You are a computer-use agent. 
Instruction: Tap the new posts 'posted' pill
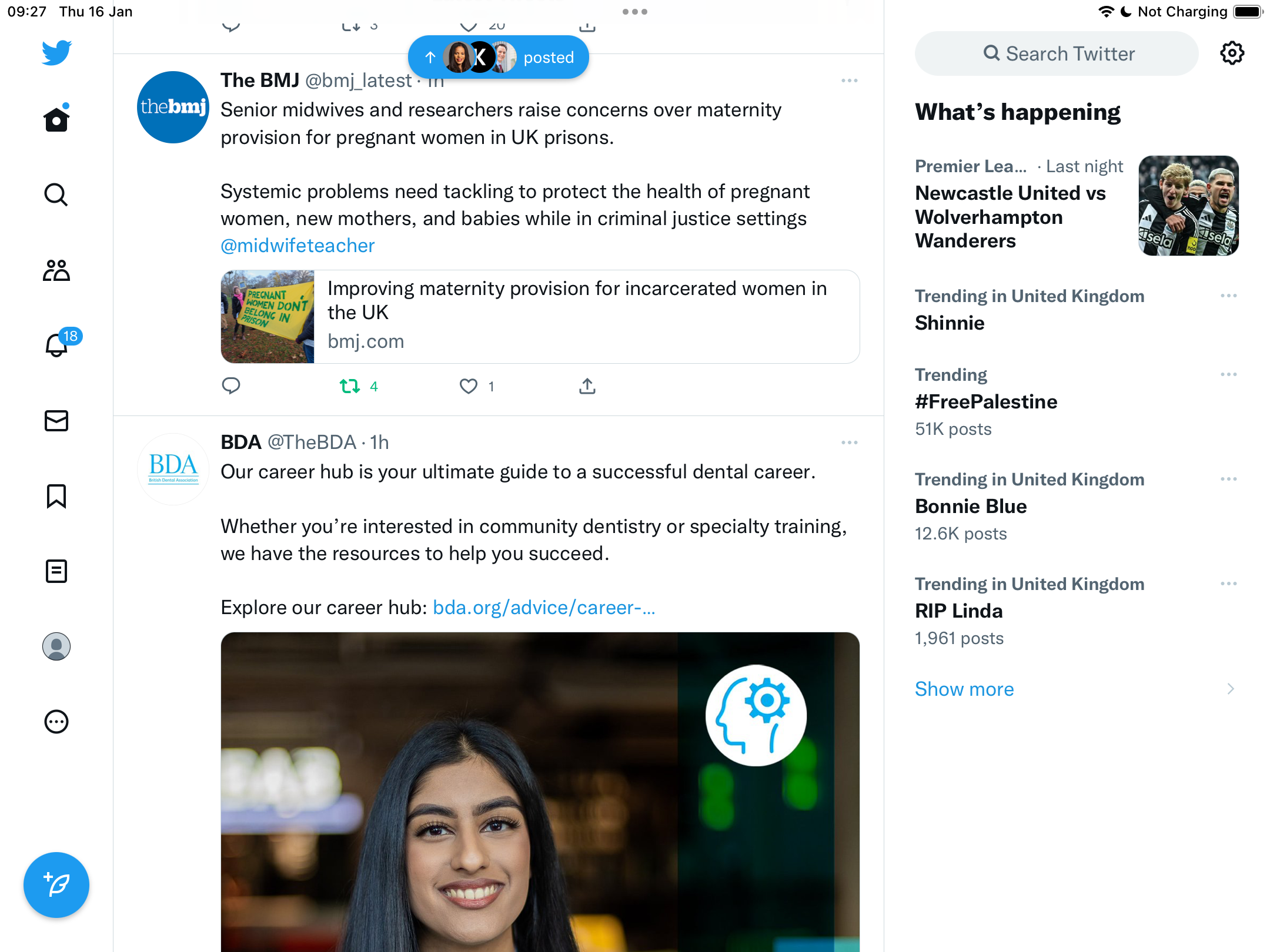[x=499, y=58]
